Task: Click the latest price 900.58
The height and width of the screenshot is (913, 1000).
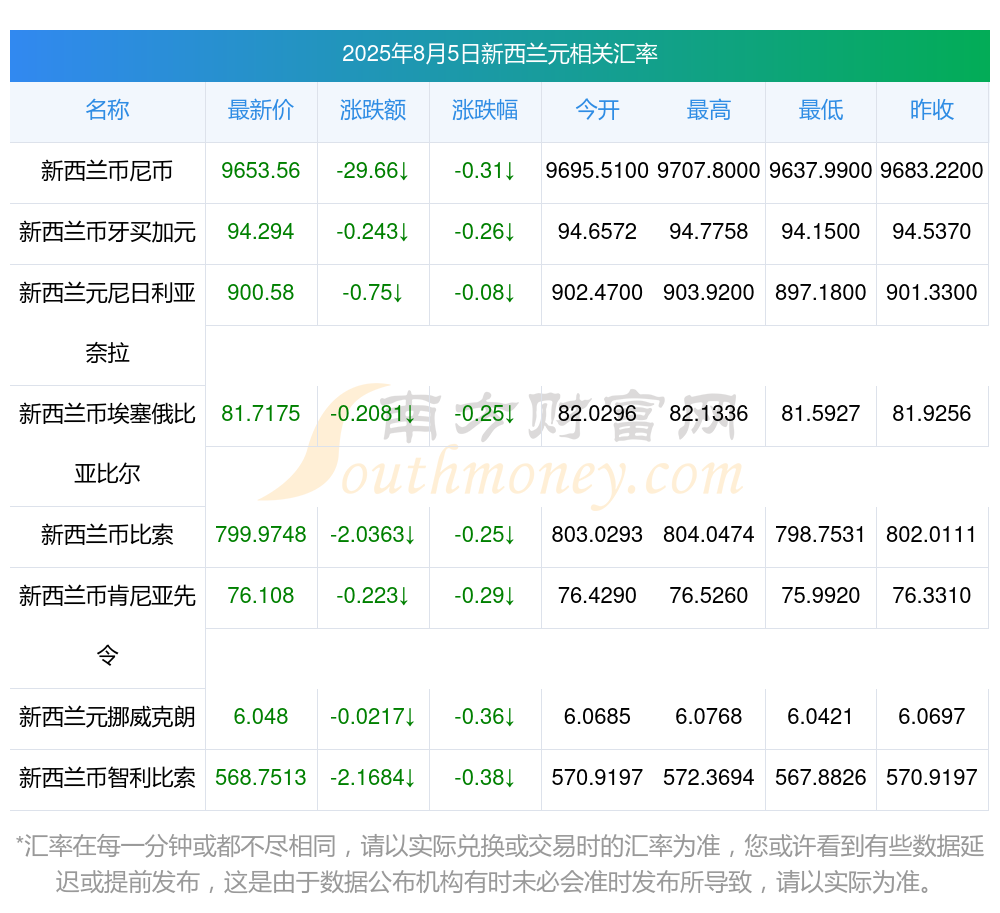Action: coord(261,293)
